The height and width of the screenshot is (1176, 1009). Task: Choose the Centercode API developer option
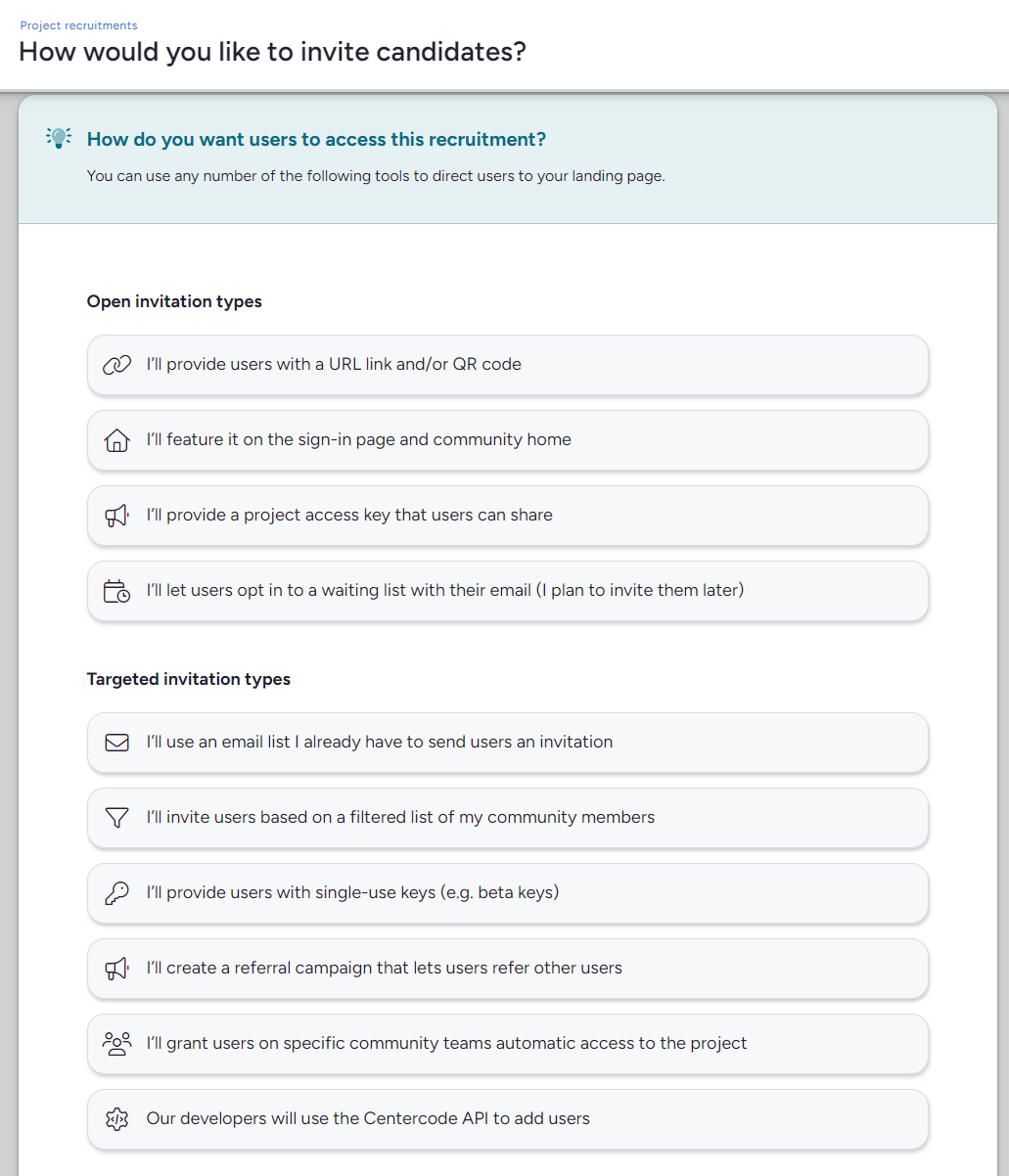[508, 1118]
